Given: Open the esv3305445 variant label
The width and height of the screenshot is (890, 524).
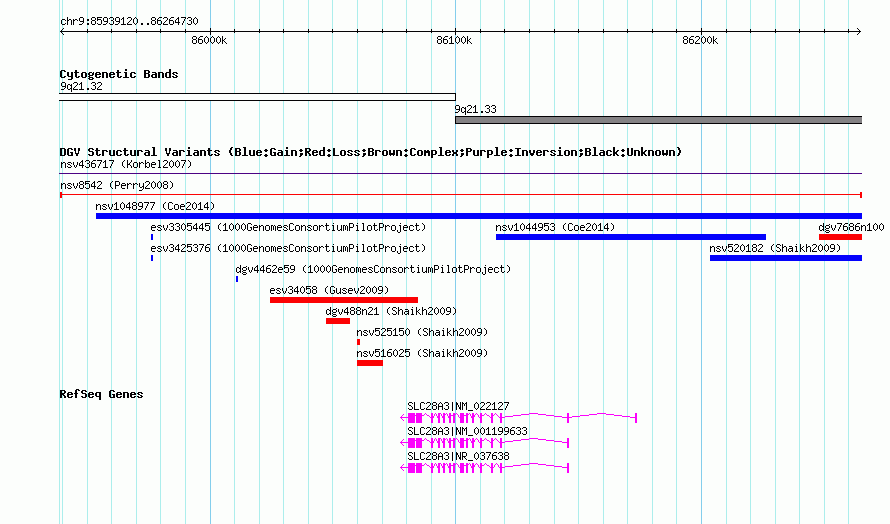Looking at the screenshot, I should [x=288, y=227].
